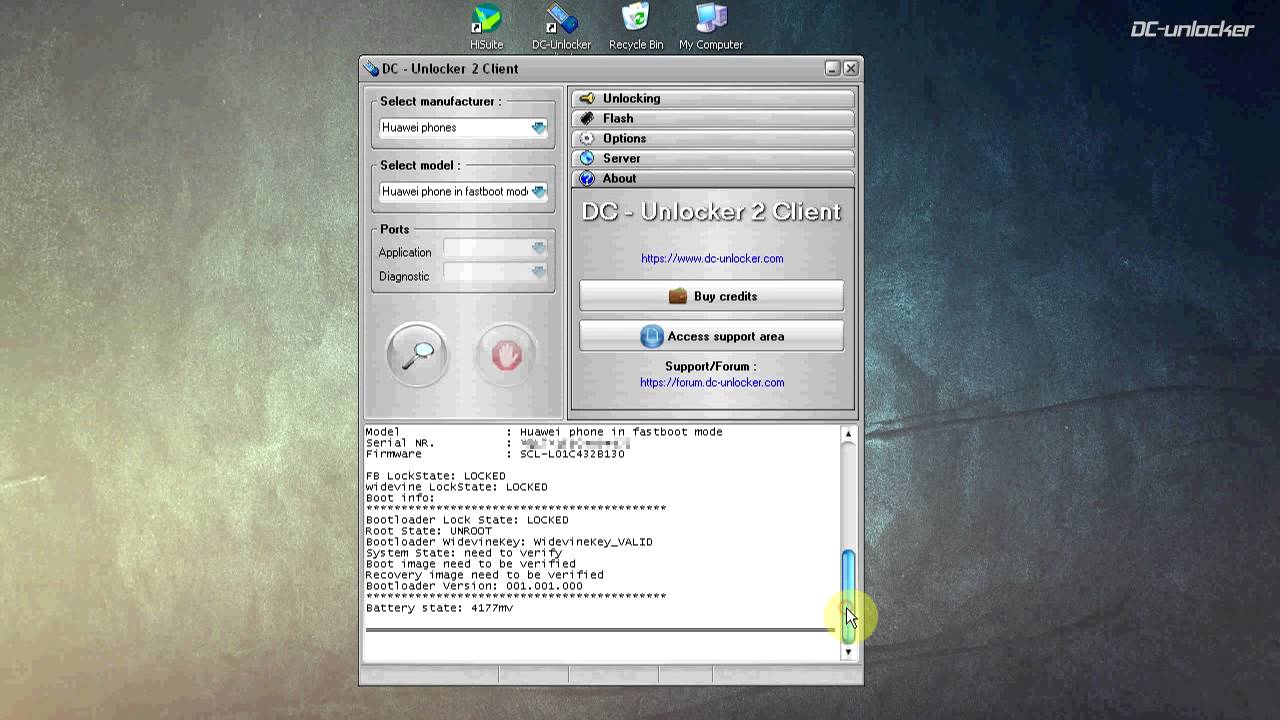This screenshot has height=720, width=1280.
Task: Expand the Select model dropdown
Action: point(539,191)
